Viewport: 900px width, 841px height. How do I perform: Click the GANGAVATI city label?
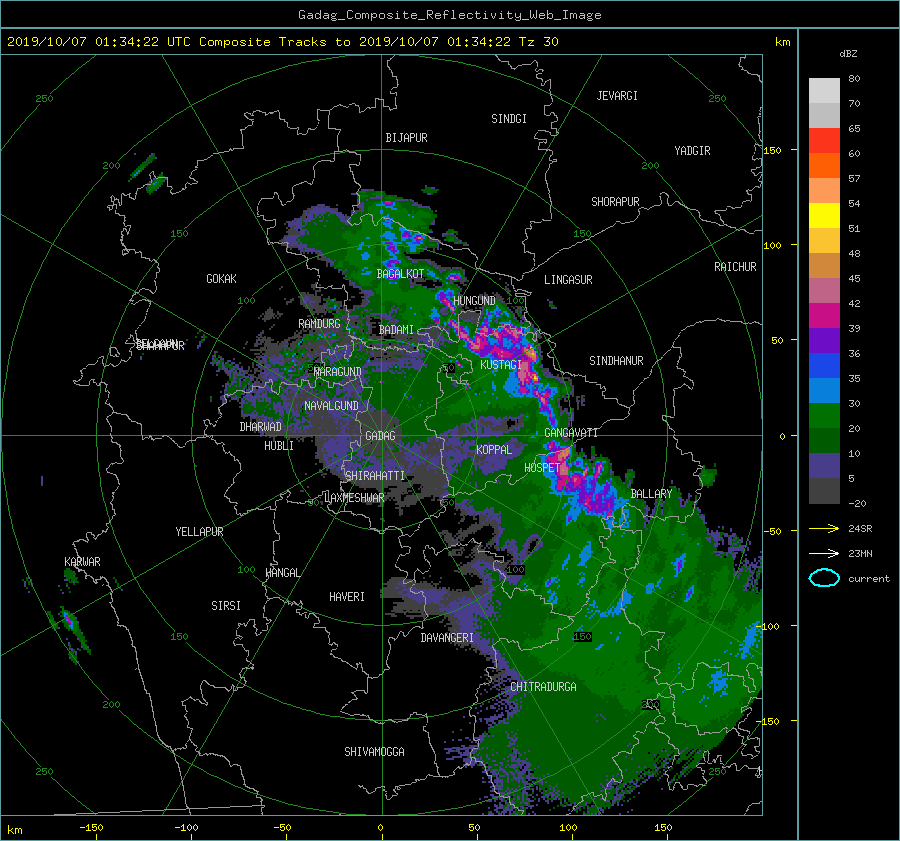(x=571, y=433)
